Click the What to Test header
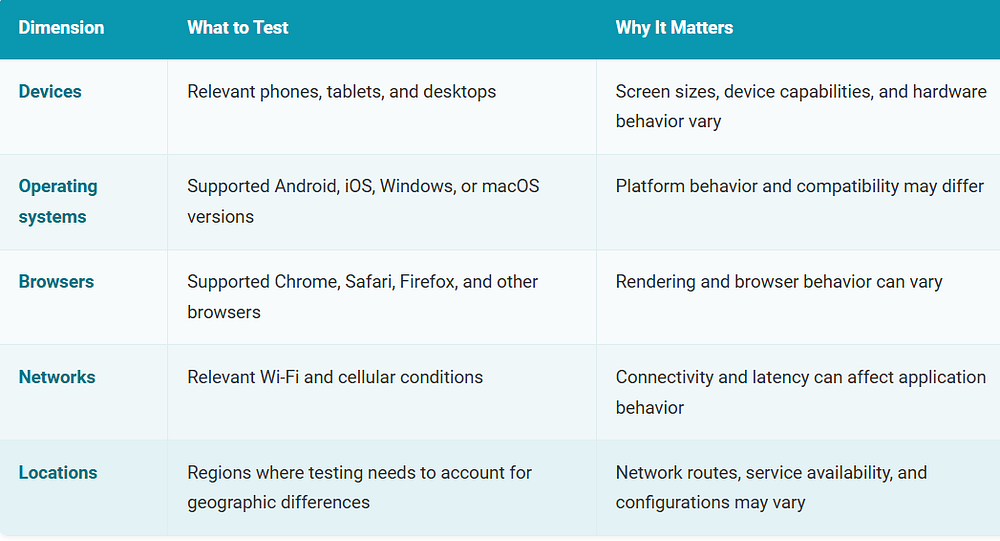 click(237, 27)
